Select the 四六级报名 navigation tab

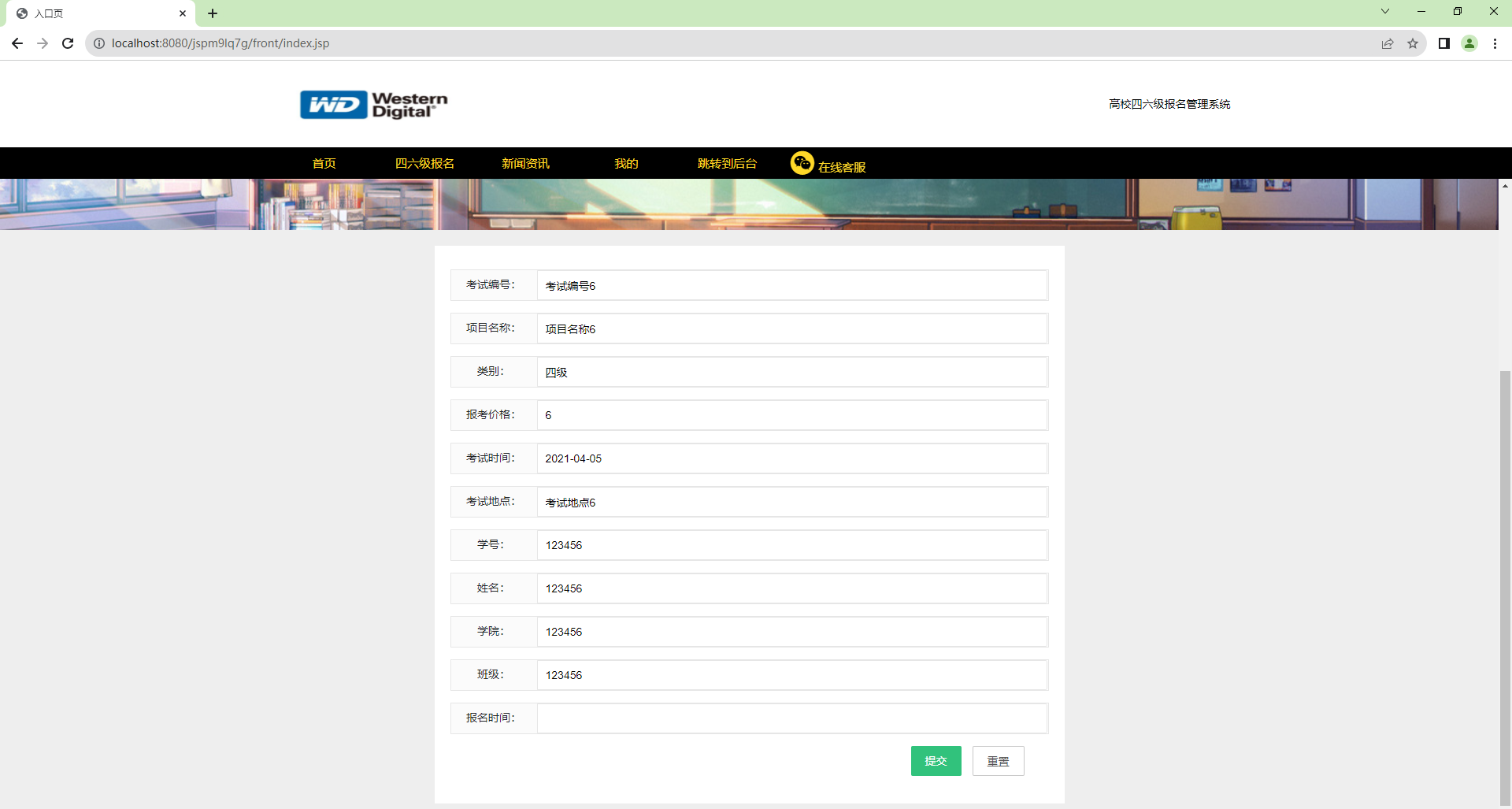click(424, 163)
